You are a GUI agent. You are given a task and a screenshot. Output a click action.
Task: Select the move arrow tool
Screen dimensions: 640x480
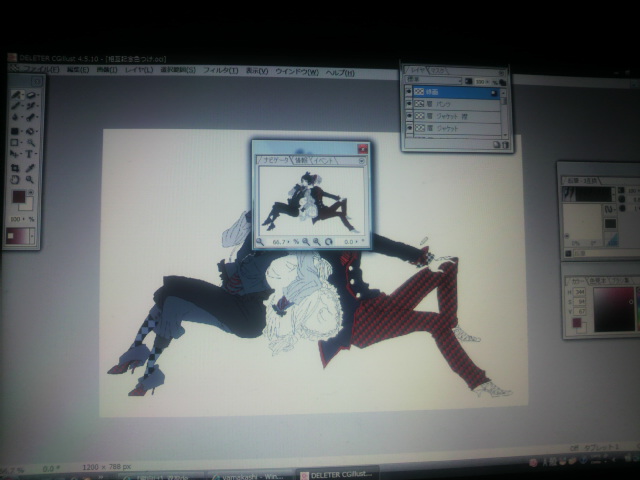(x=14, y=154)
